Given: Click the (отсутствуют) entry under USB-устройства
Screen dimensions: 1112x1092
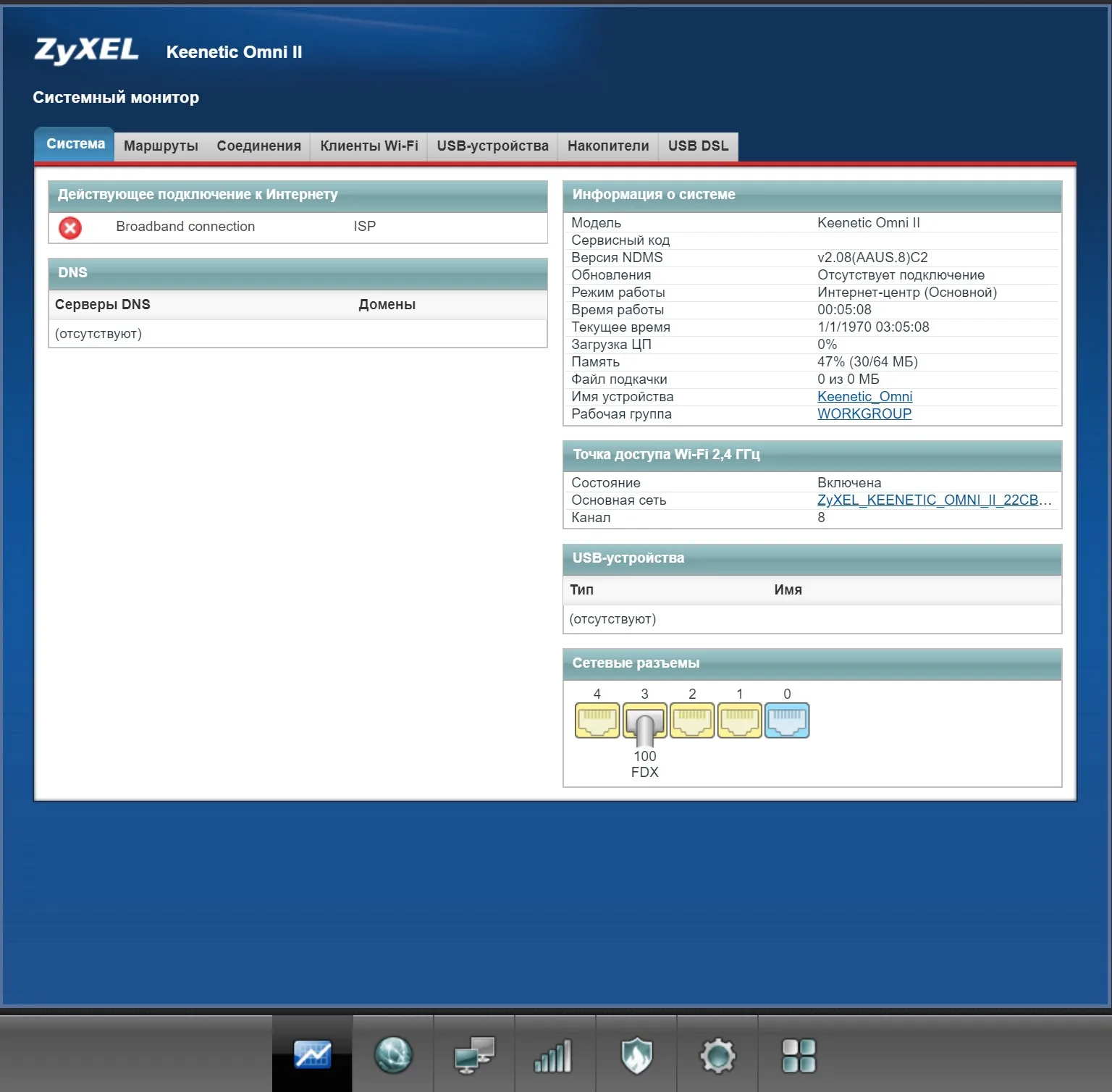Looking at the screenshot, I should click(x=612, y=619).
